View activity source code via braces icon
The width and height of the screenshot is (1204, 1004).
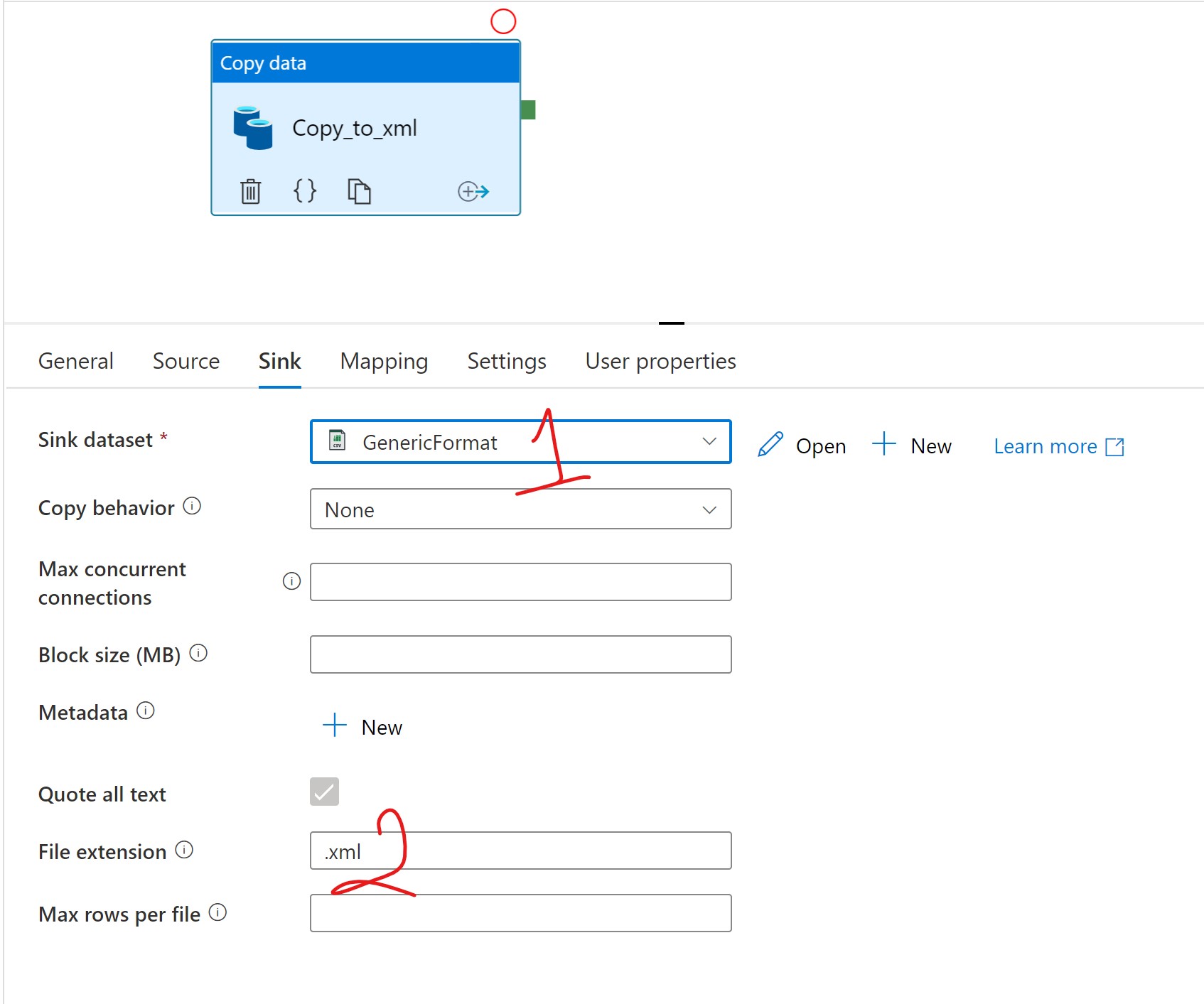(305, 190)
